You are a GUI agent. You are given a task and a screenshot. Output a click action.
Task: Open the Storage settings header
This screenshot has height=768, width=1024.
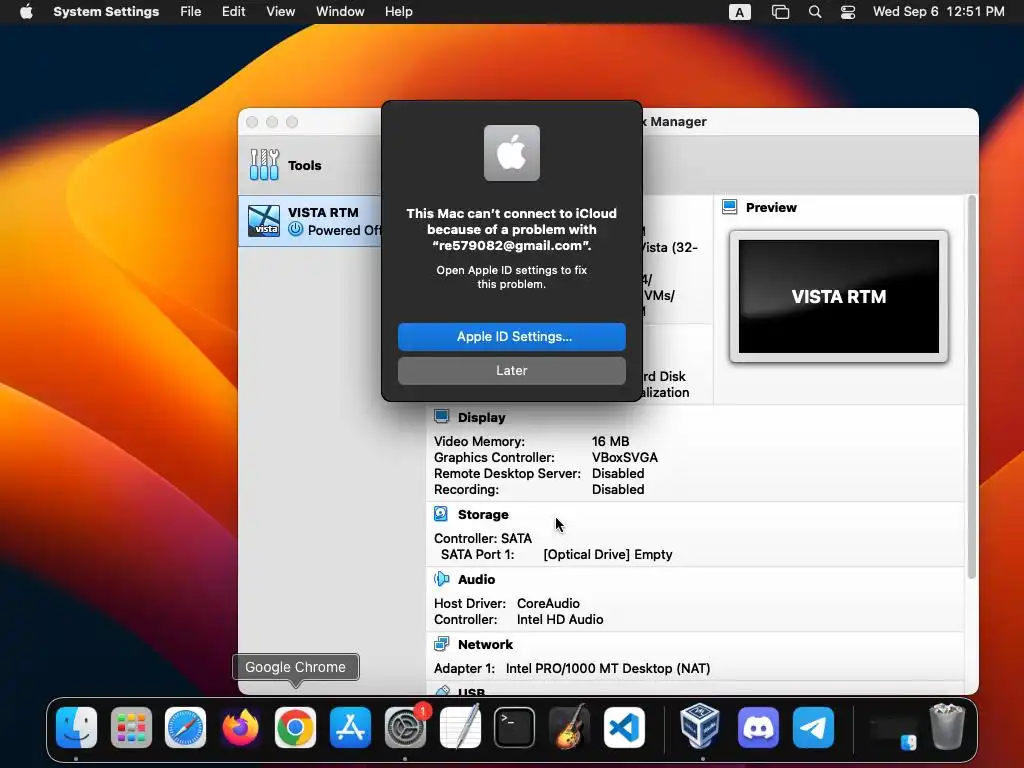[483, 515]
